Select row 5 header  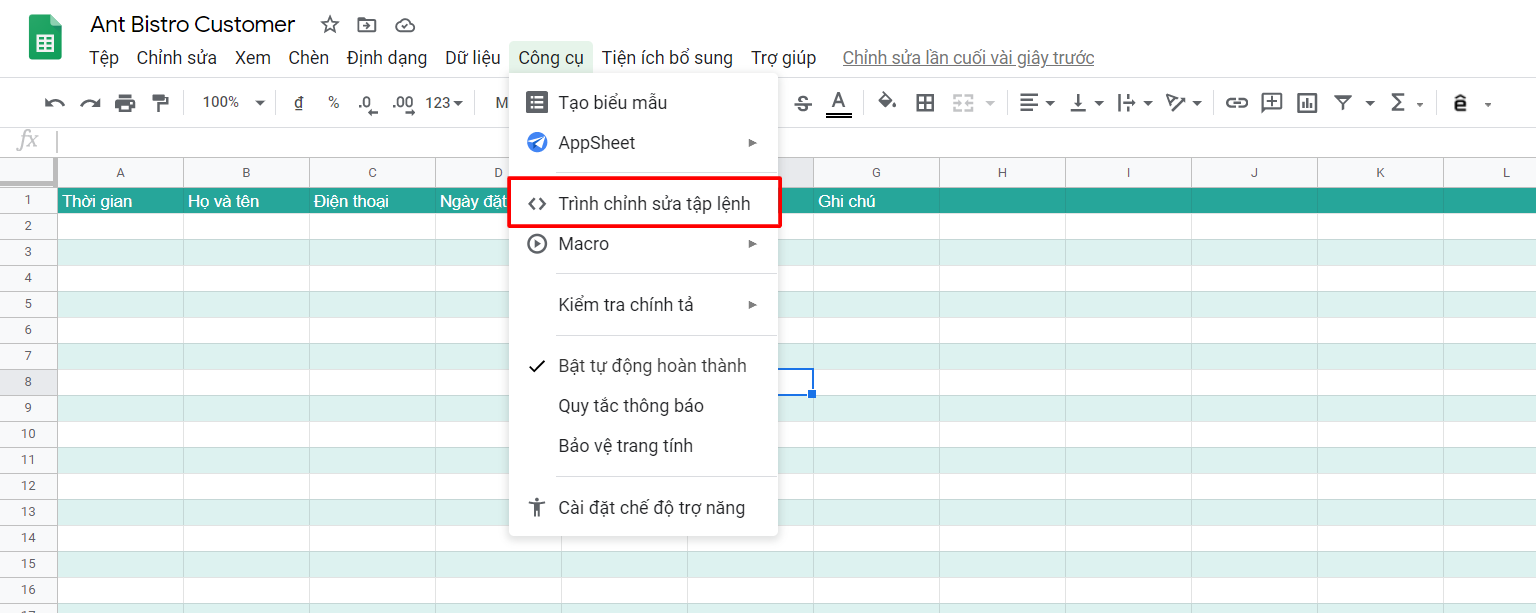coord(29,304)
